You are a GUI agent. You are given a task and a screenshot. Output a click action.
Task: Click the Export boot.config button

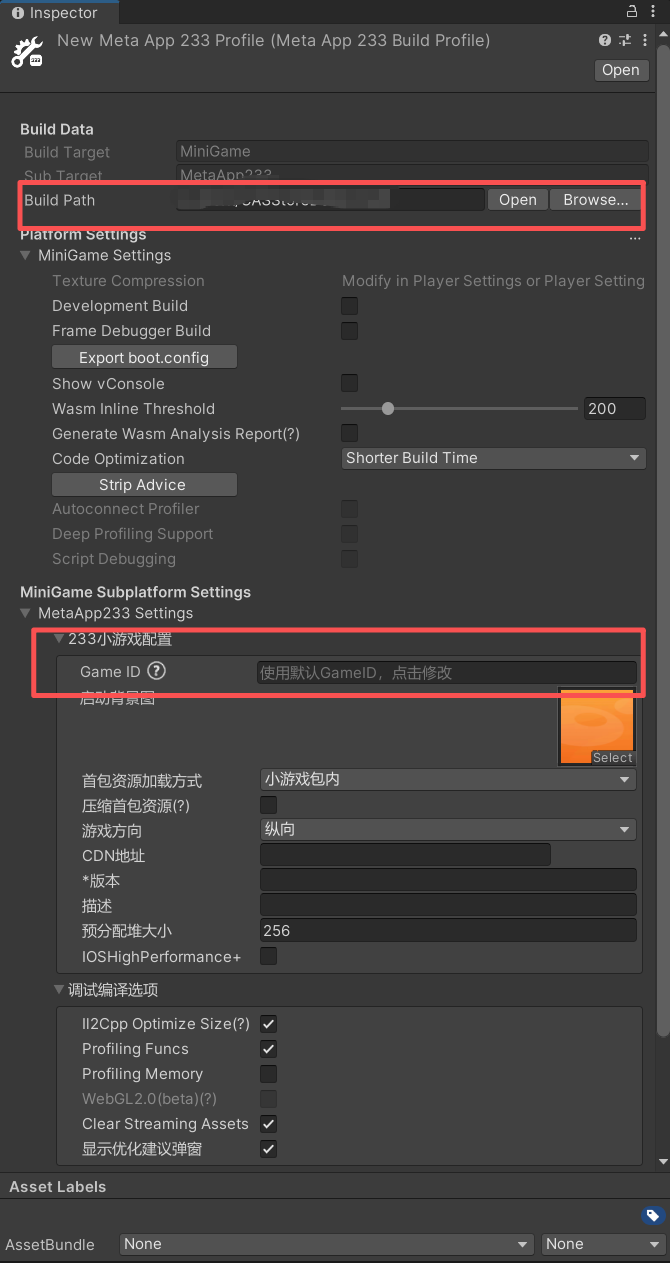point(144,358)
